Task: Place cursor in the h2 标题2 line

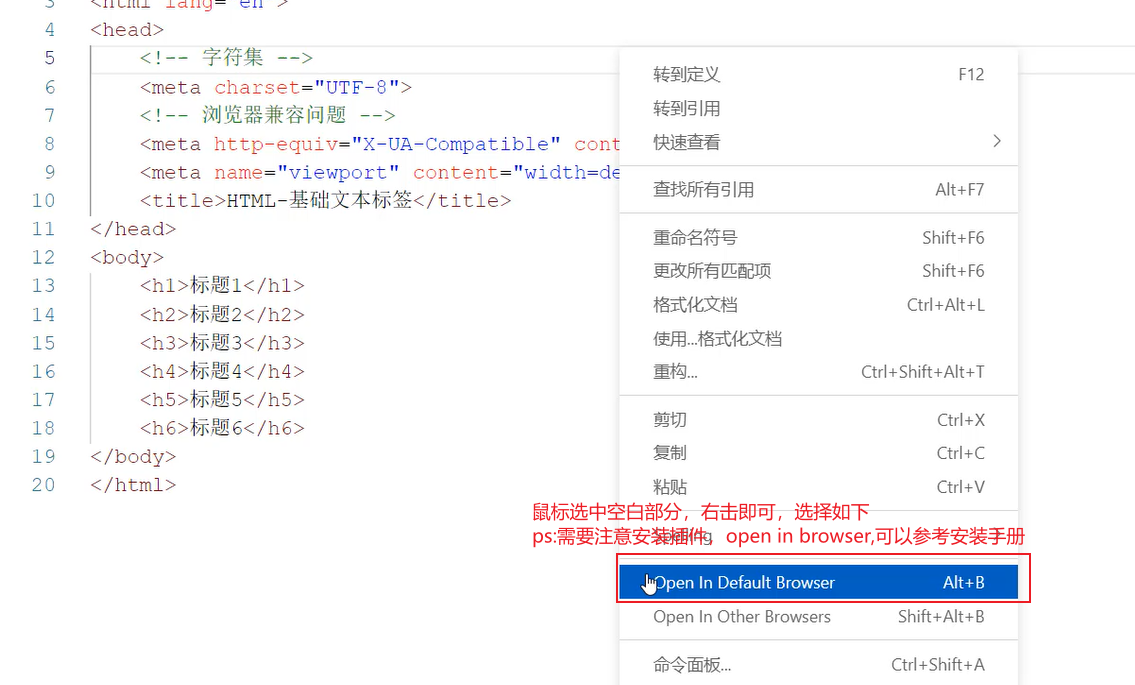Action: click(222, 314)
